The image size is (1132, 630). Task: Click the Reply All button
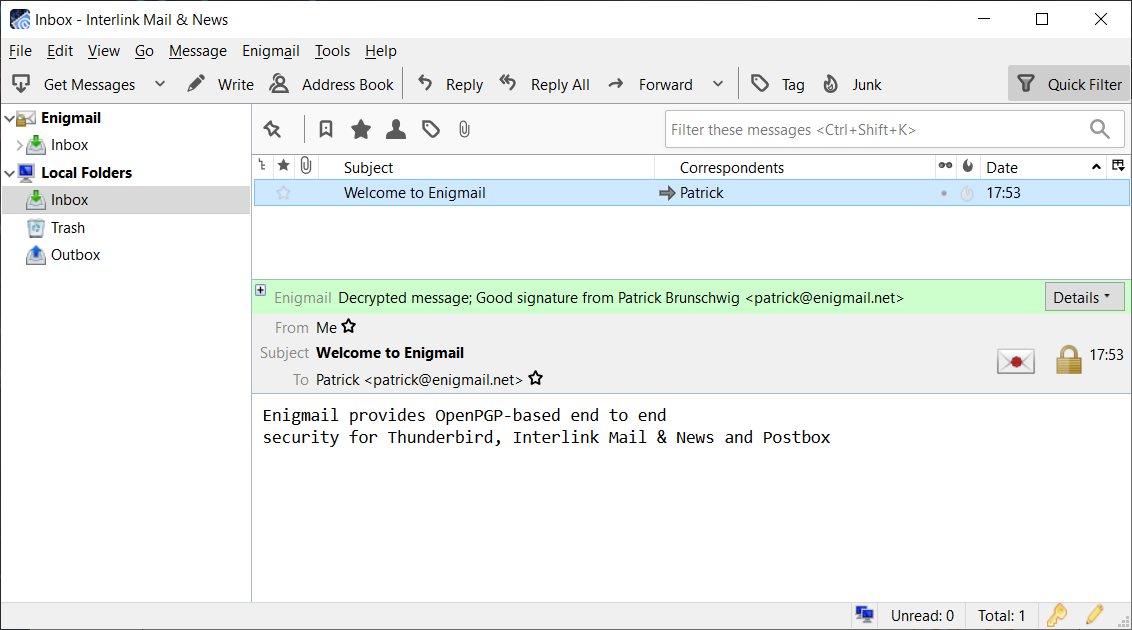pyautogui.click(x=544, y=84)
